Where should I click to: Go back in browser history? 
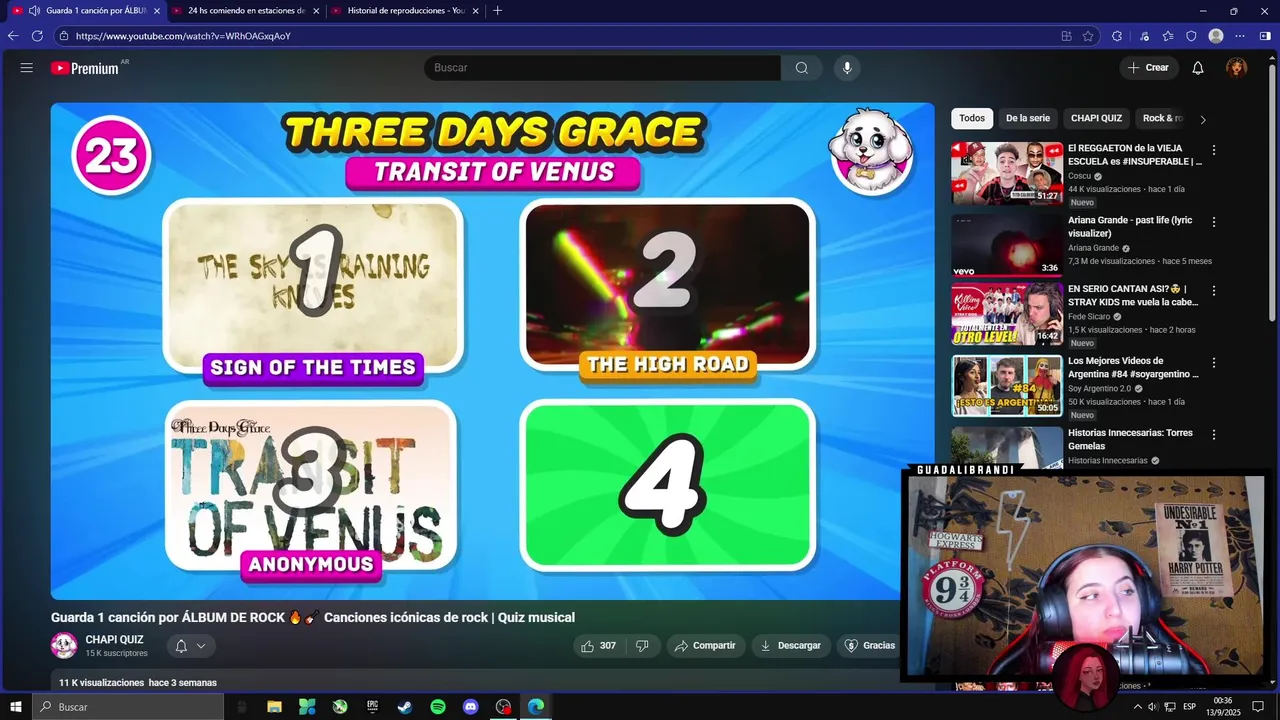(x=13, y=36)
